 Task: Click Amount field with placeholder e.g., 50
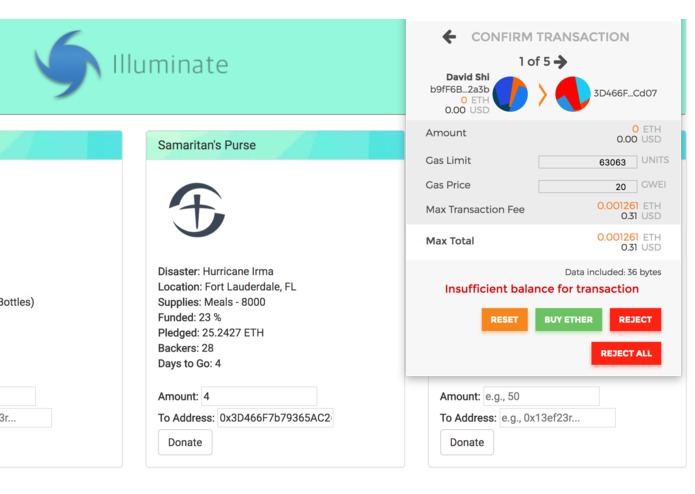541,396
